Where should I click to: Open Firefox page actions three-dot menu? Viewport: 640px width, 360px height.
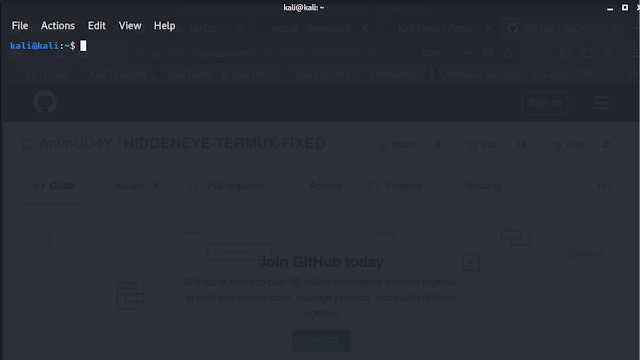pyautogui.click(x=469, y=53)
